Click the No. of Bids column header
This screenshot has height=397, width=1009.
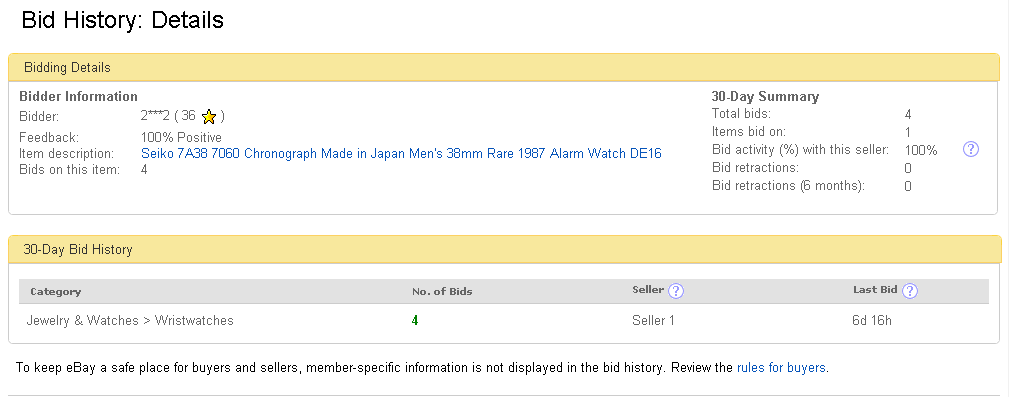pos(442,291)
